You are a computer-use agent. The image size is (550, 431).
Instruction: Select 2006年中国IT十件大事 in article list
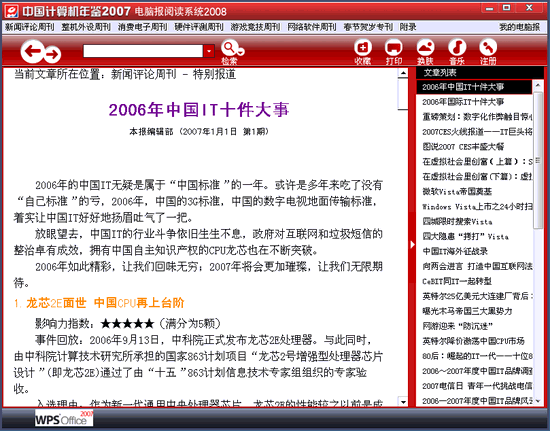(x=474, y=87)
